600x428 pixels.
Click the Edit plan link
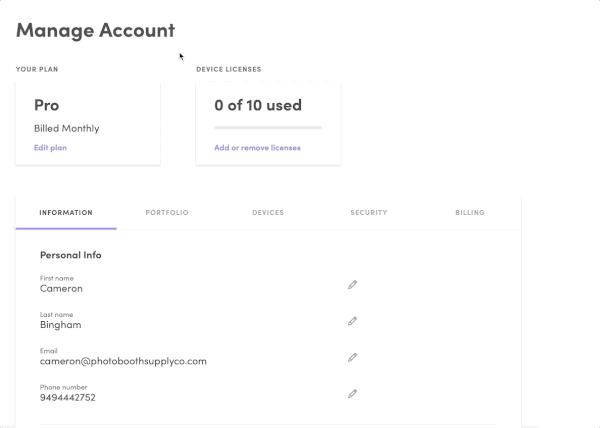pos(51,148)
